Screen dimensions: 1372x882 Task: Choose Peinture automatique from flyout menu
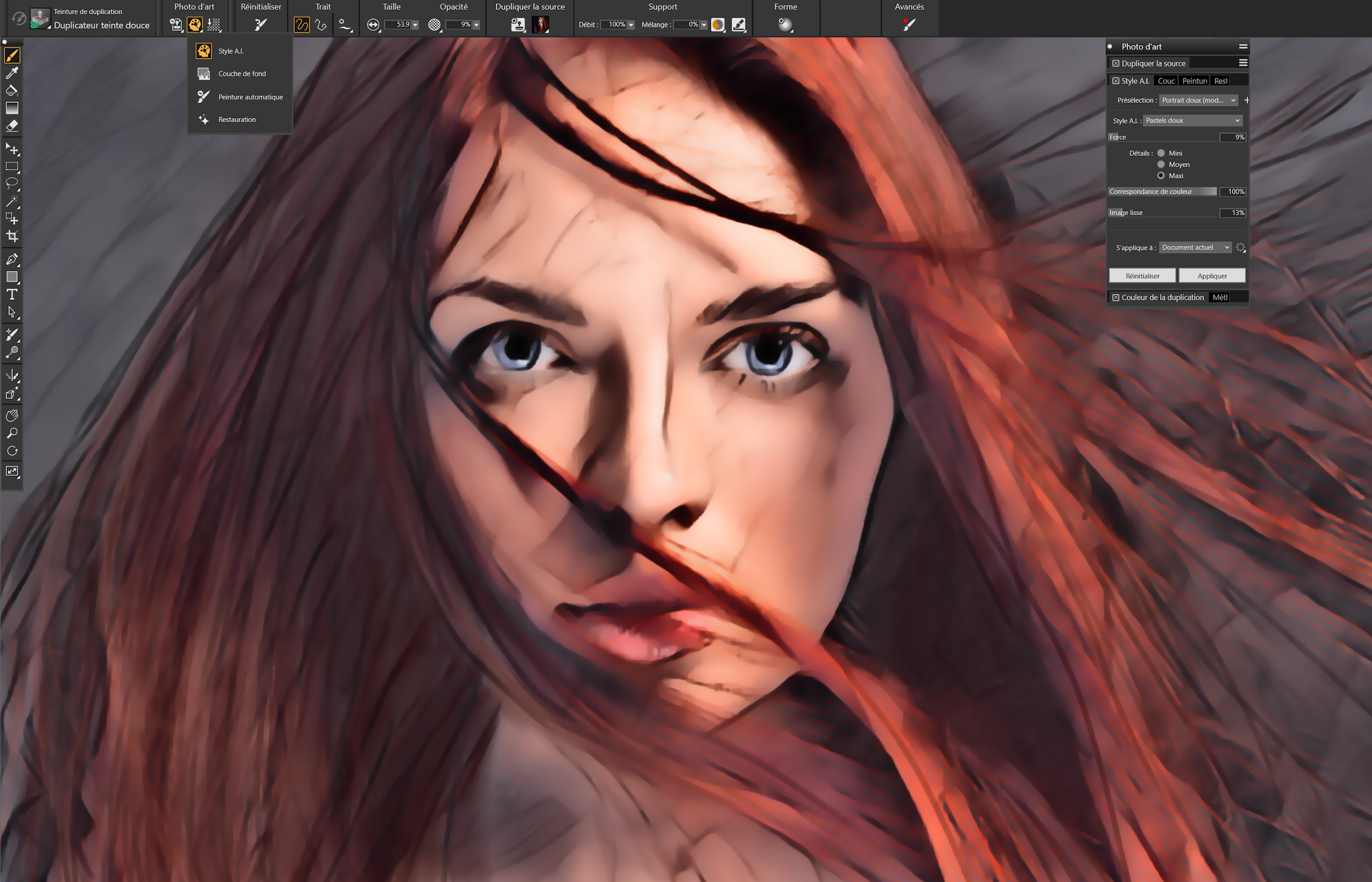click(x=250, y=97)
